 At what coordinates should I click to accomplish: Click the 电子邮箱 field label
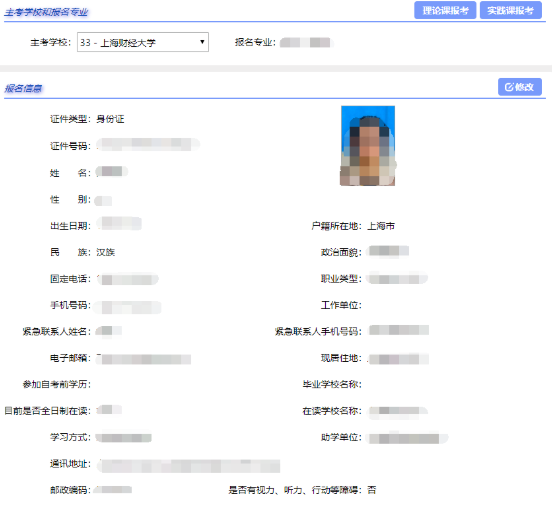(70, 358)
